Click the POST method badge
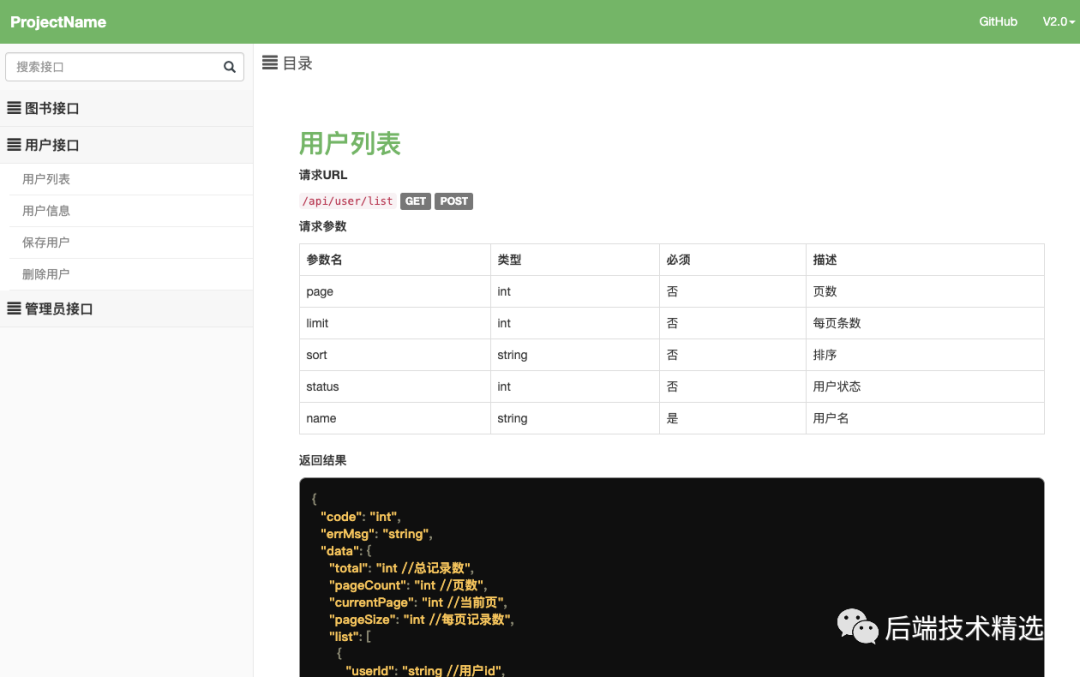The width and height of the screenshot is (1080, 677). tap(454, 201)
